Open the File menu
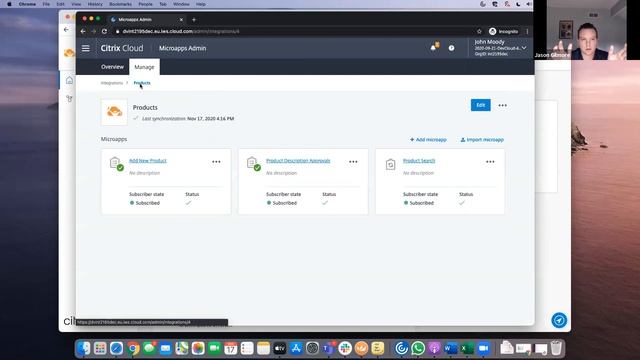 (46, 4)
